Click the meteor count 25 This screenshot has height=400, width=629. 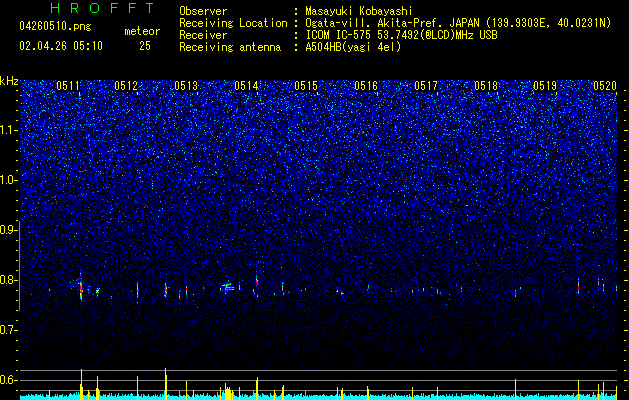tap(145, 46)
